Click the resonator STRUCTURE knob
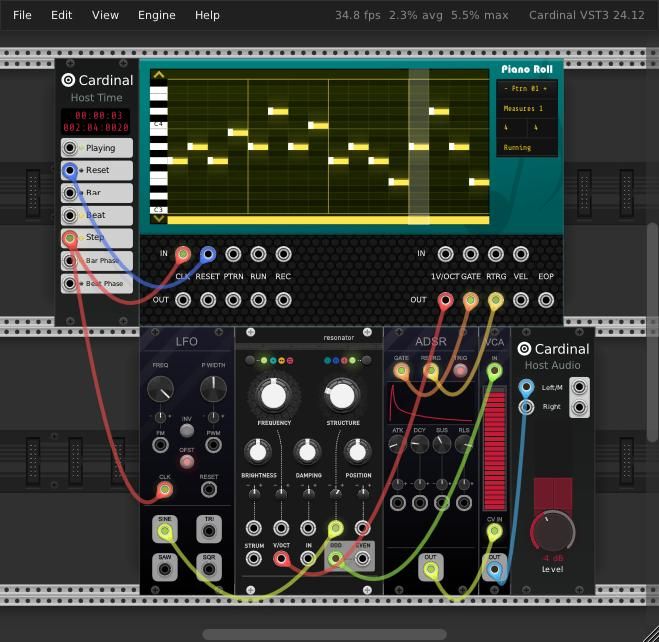659x642 pixels. coord(342,395)
